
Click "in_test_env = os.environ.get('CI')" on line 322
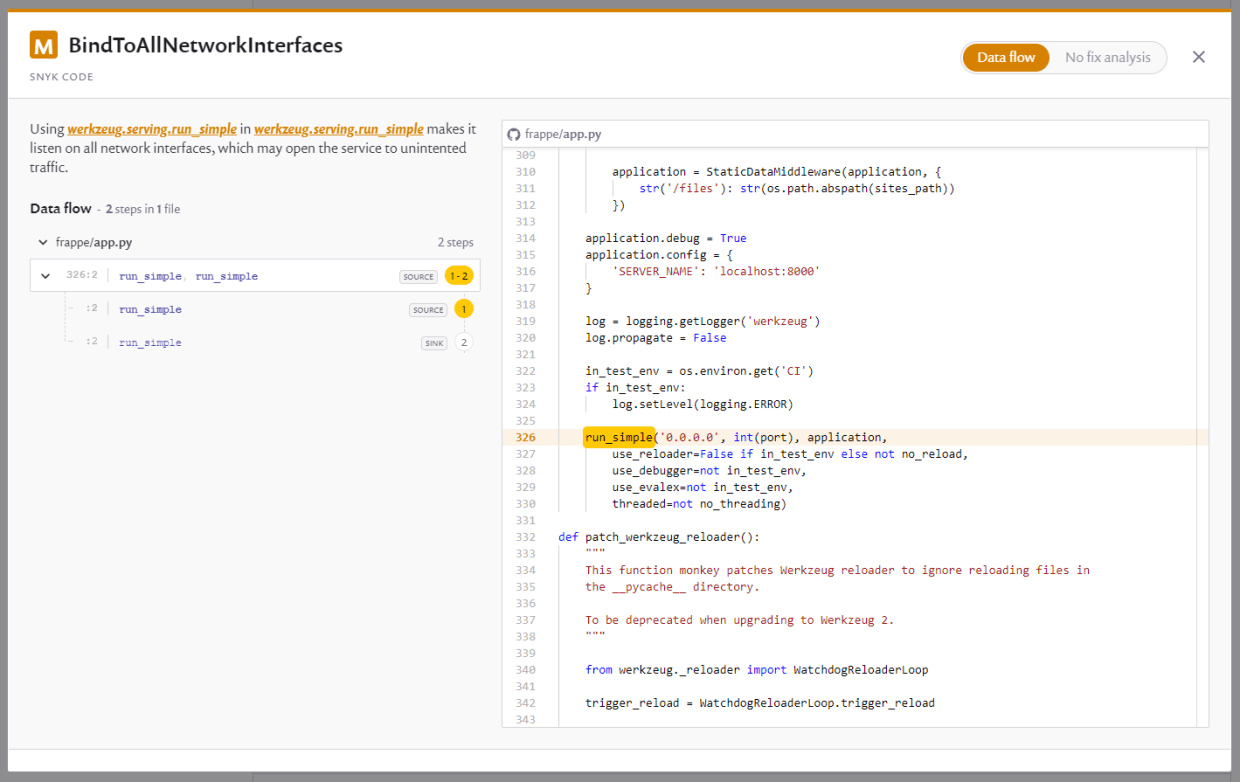coord(699,371)
